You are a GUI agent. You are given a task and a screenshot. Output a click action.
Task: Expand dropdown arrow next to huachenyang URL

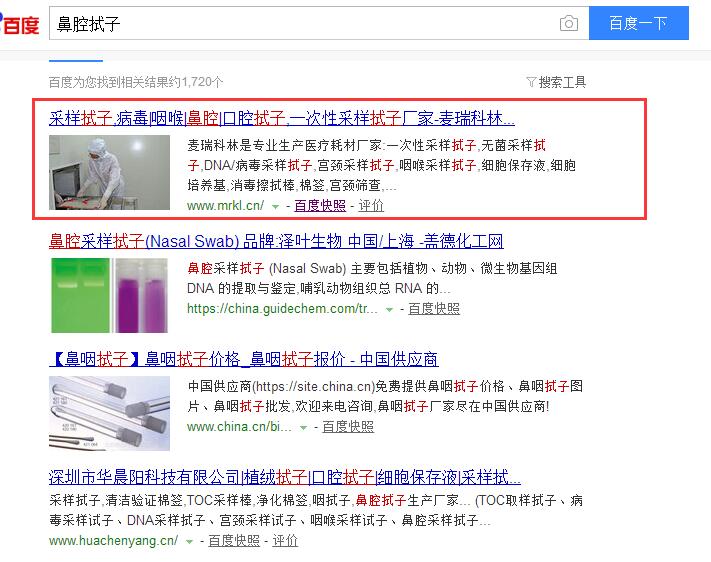pos(189,542)
